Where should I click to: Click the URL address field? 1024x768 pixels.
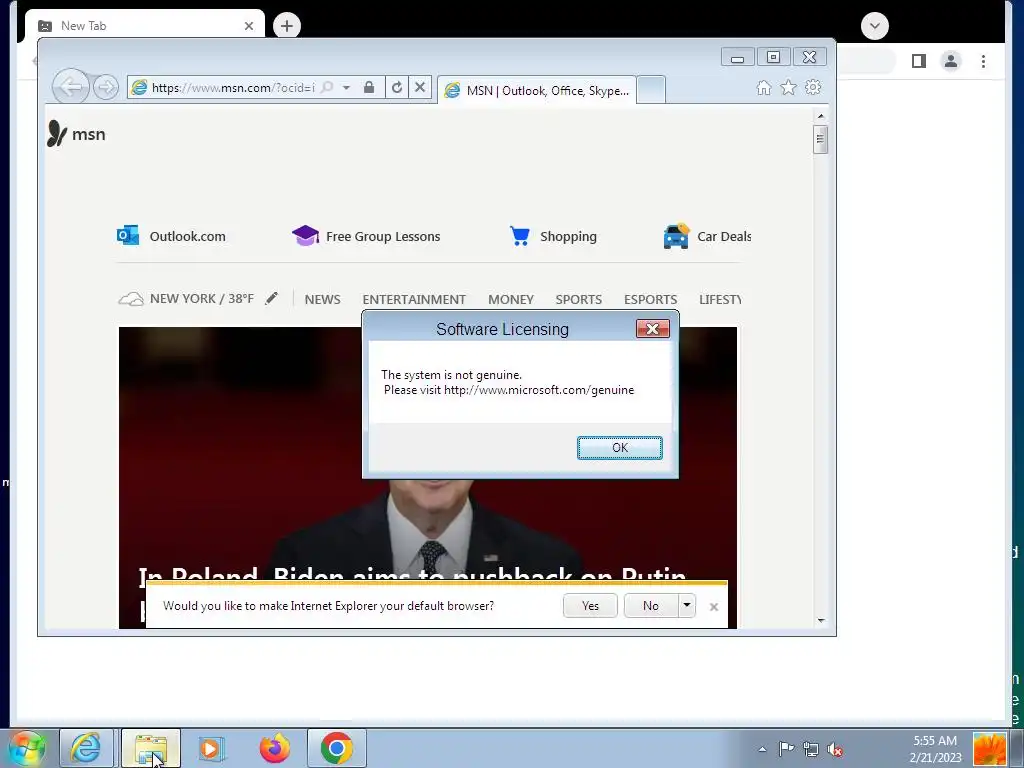[232, 88]
